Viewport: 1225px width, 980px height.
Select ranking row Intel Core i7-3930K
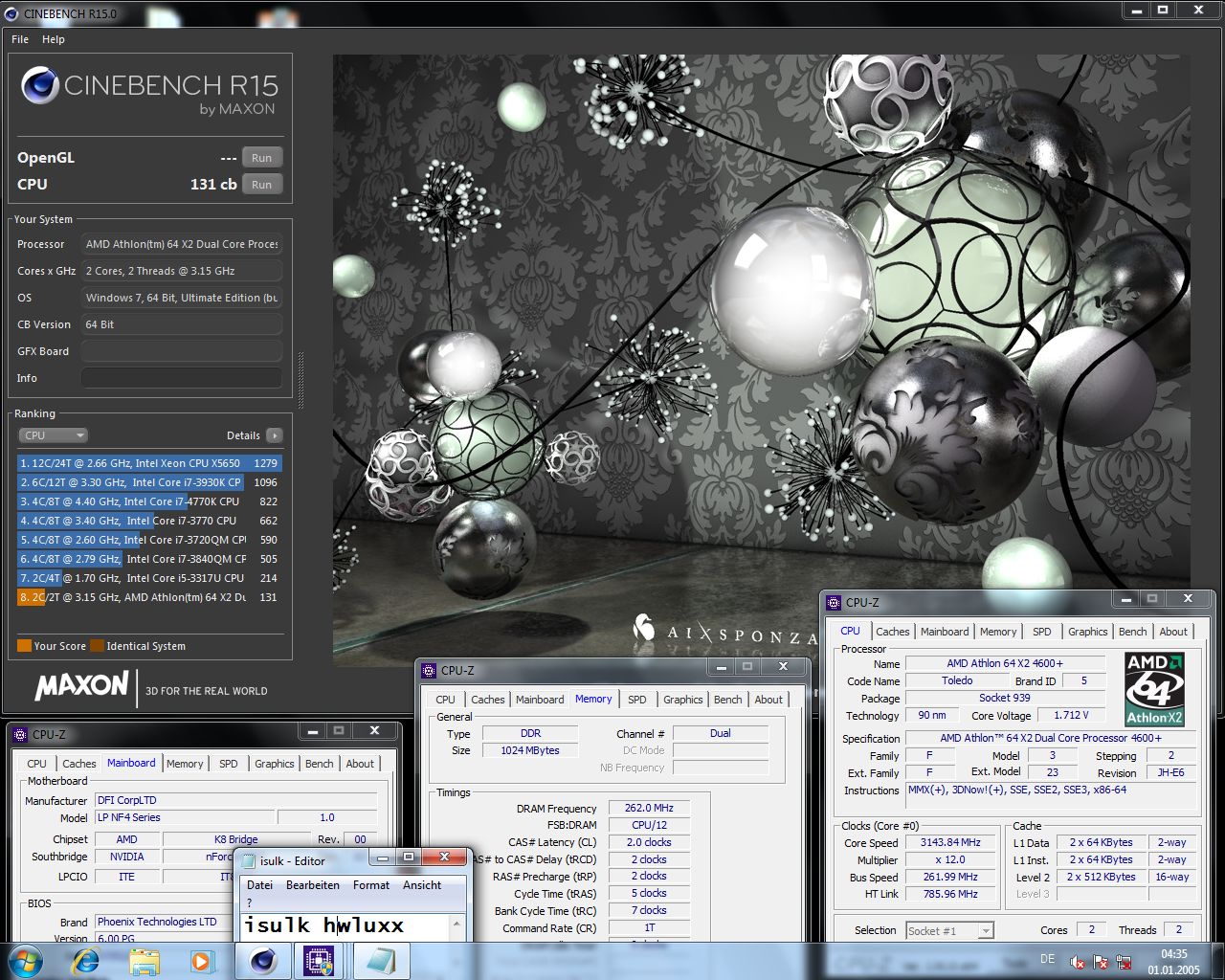click(149, 482)
